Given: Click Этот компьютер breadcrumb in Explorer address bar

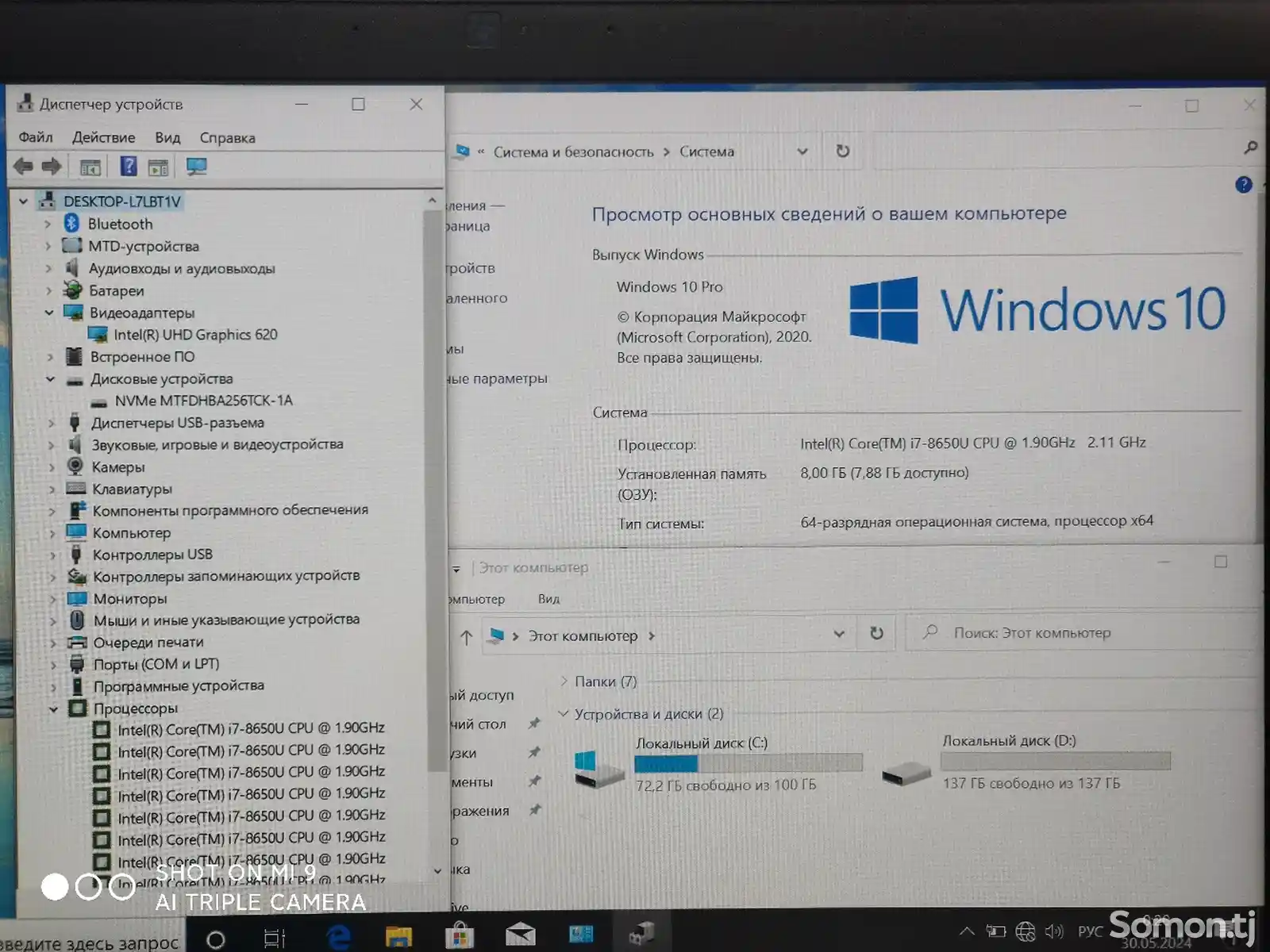Looking at the screenshot, I should [x=583, y=635].
